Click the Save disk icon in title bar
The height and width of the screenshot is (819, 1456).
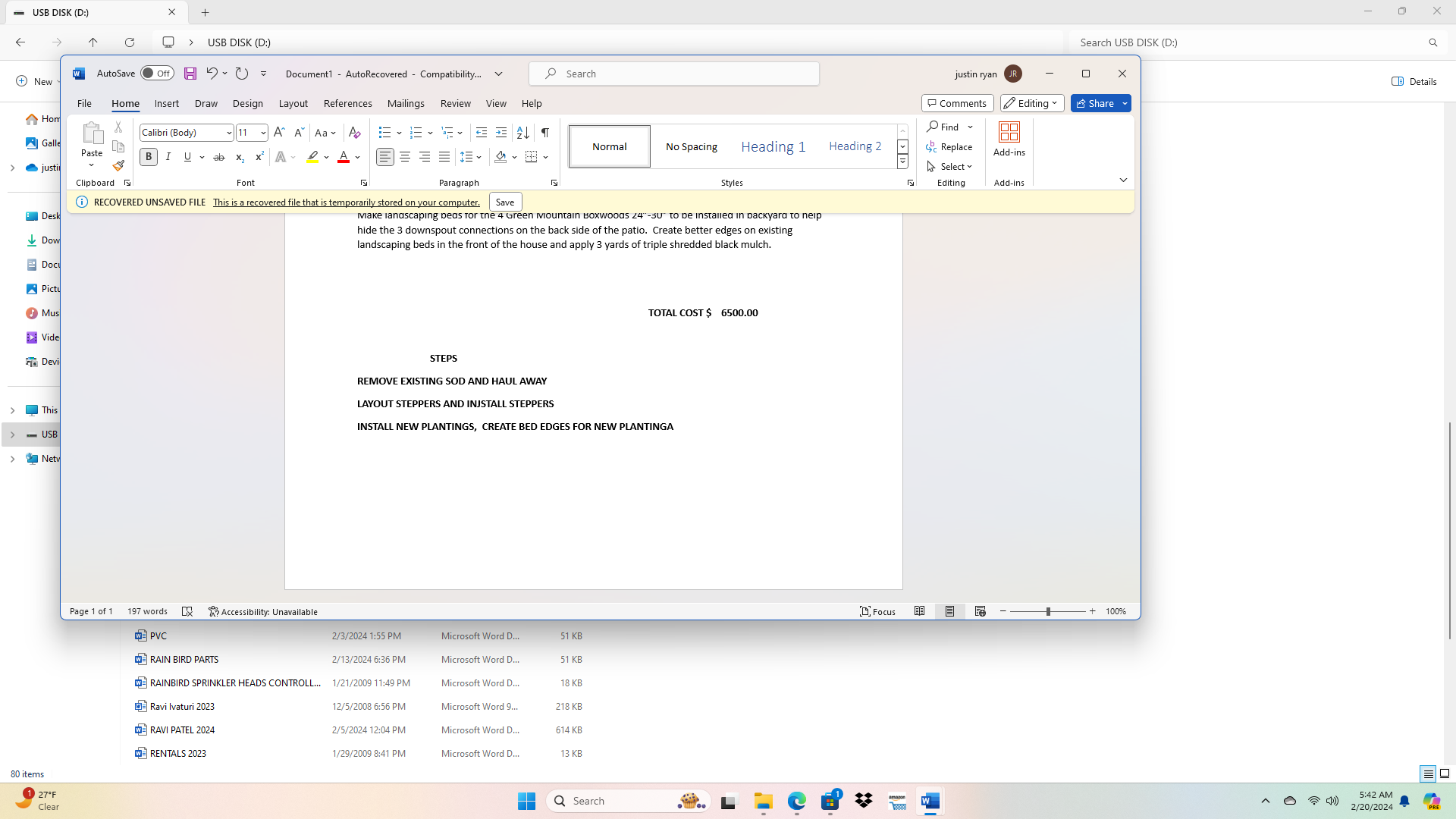tap(190, 74)
